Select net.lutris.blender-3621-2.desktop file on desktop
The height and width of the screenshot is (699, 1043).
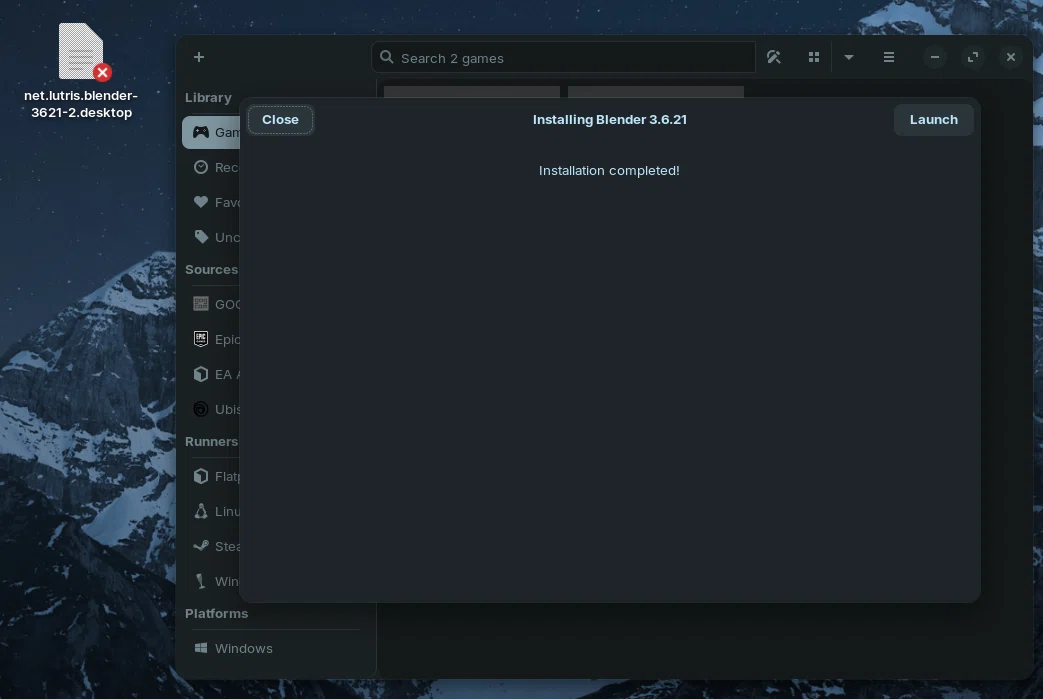pos(81,71)
